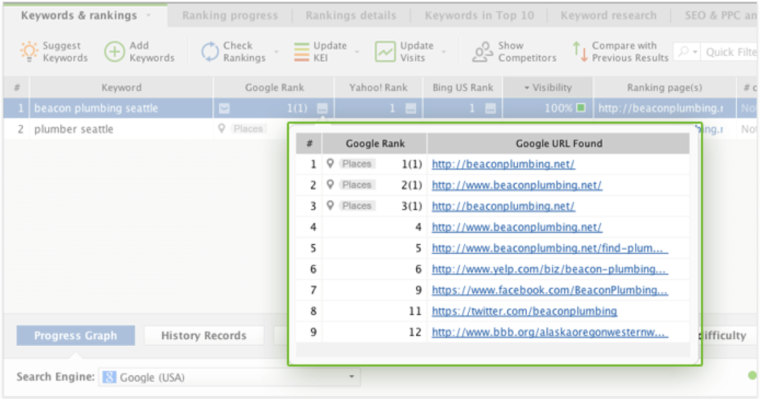This screenshot has height=399, width=760.
Task: Open Google Rank details icon in row 1
Action: 322,108
